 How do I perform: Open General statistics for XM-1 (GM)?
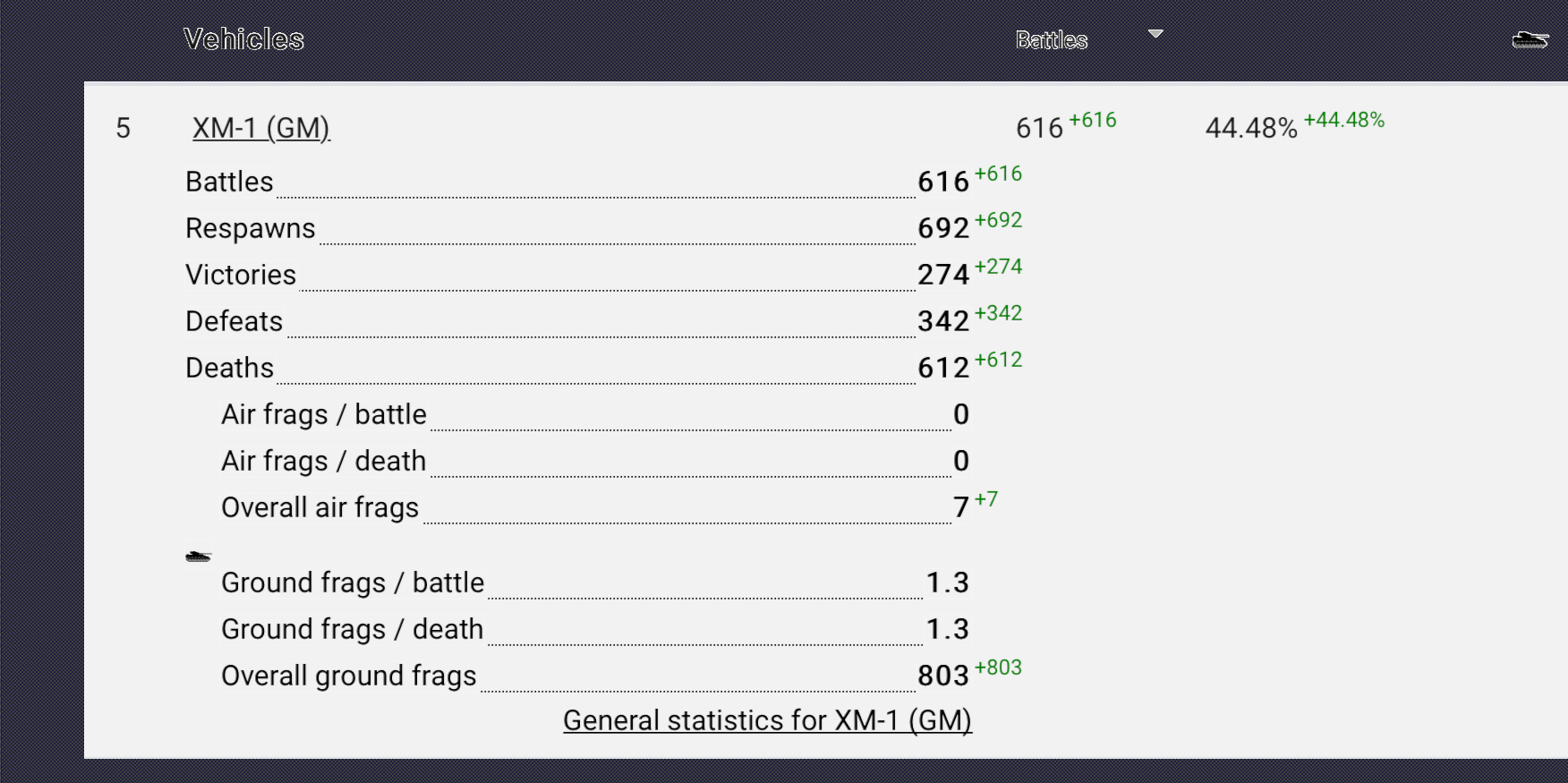coord(767,720)
